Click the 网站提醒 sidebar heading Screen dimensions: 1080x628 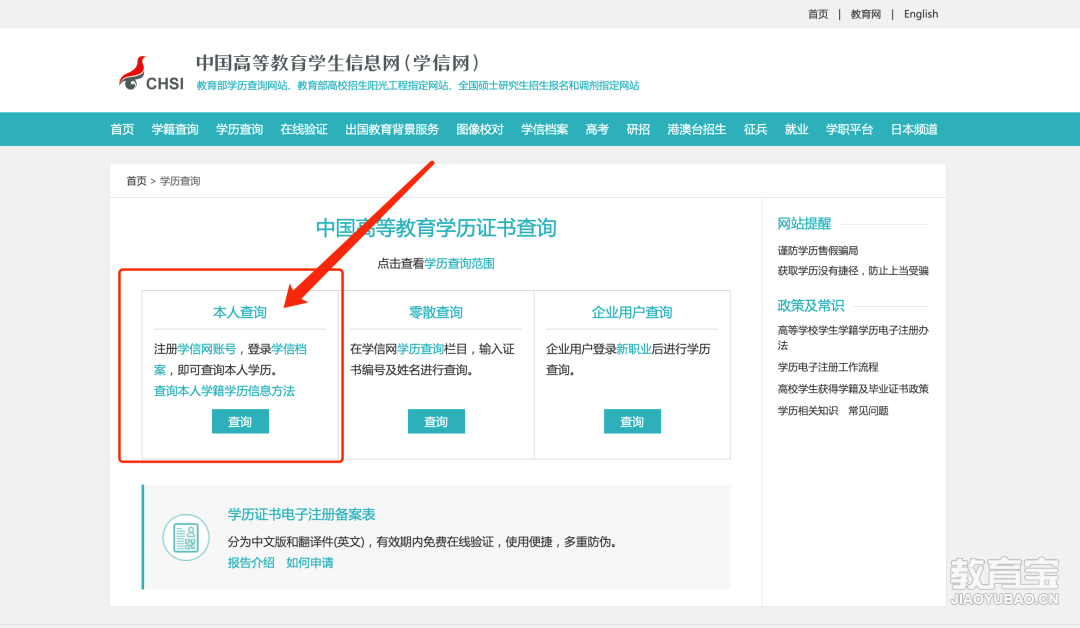click(x=804, y=224)
